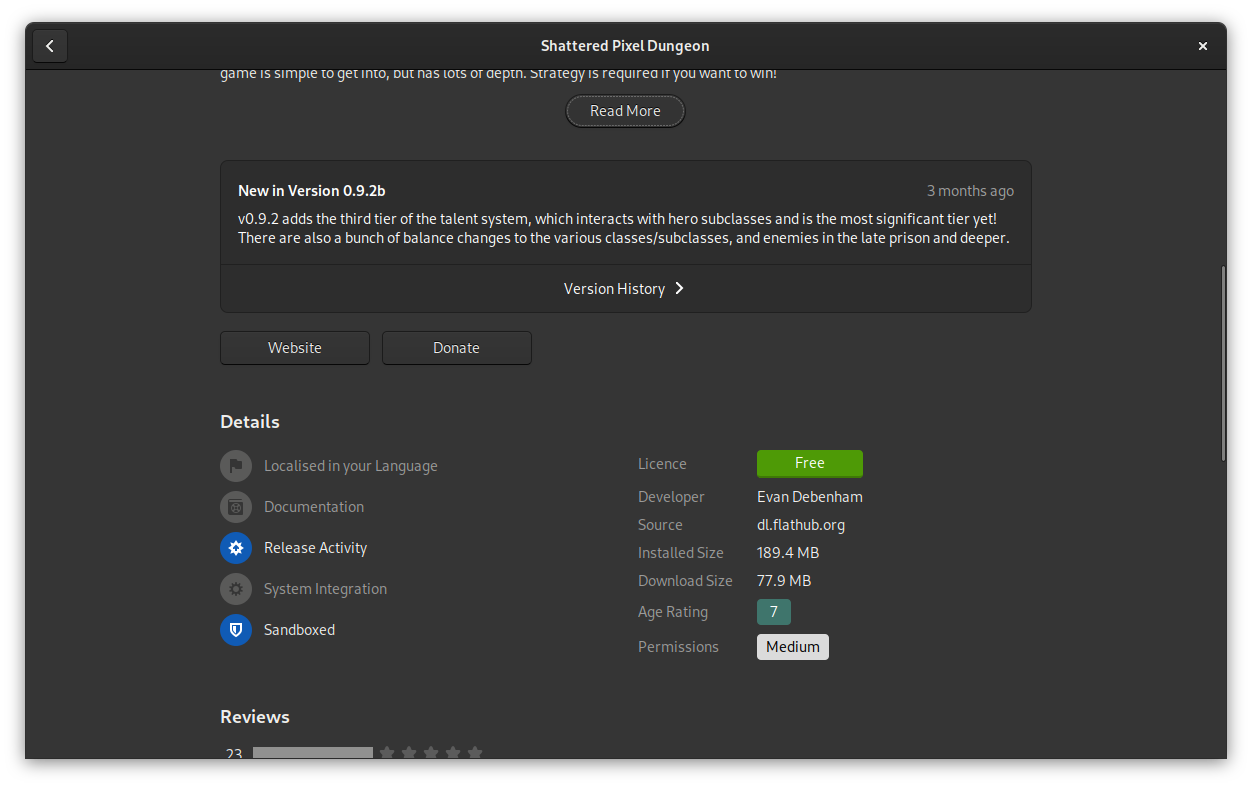Click the Age Rating field label
Screen dimensions: 1252x787
673,612
